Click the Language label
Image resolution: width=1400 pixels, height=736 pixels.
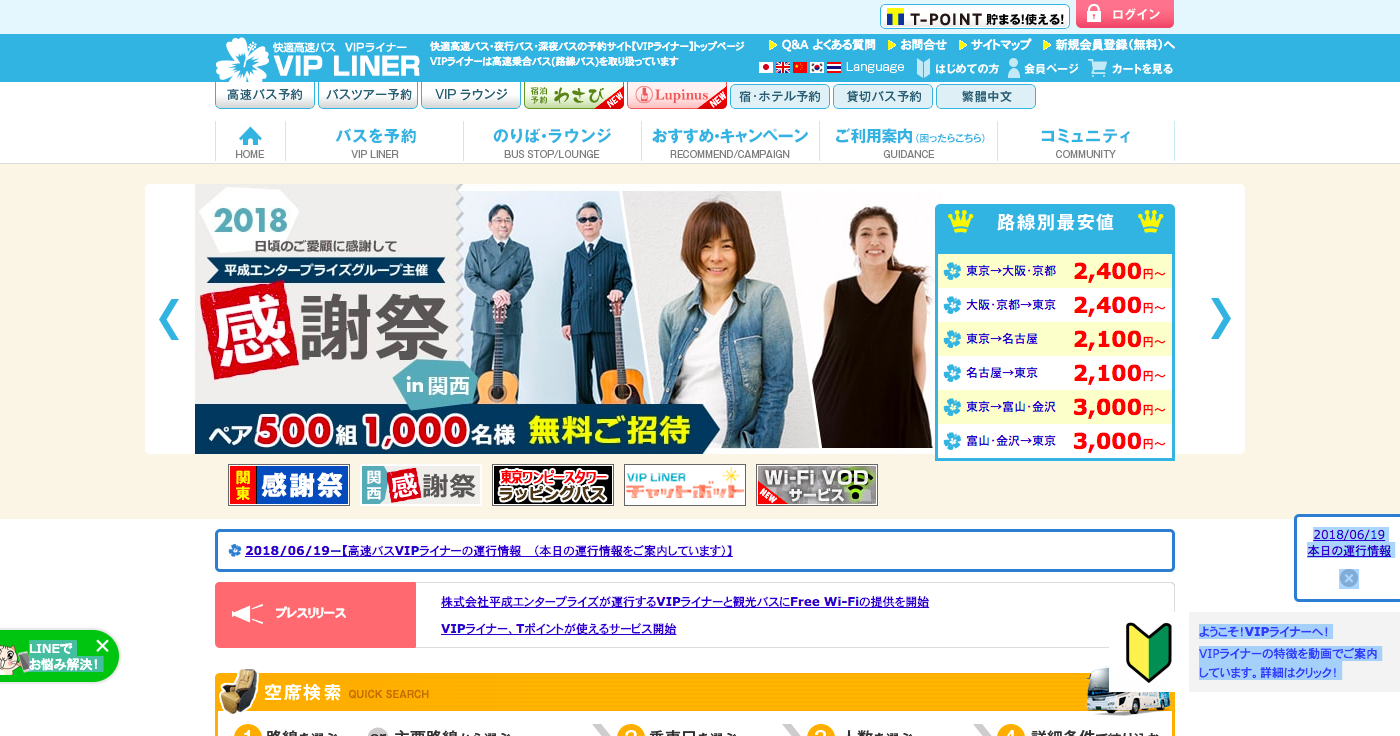(875, 67)
